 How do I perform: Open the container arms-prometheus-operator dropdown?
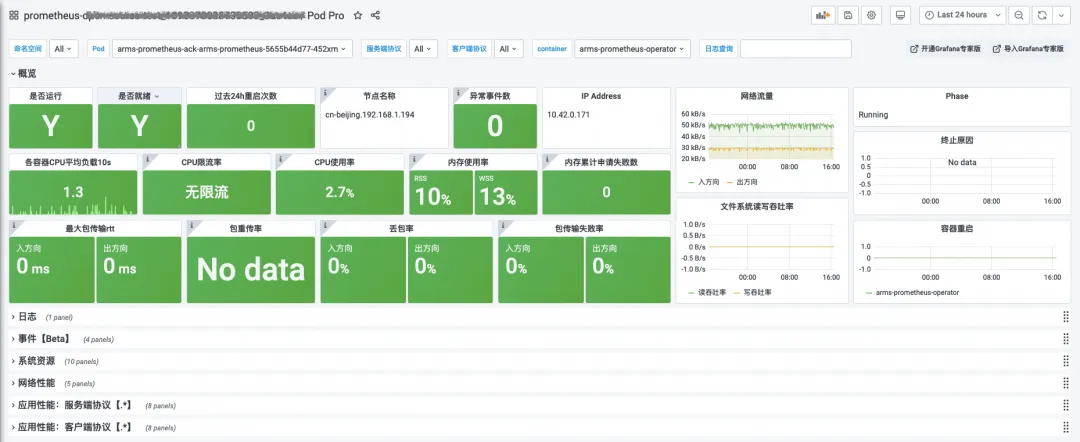632,49
